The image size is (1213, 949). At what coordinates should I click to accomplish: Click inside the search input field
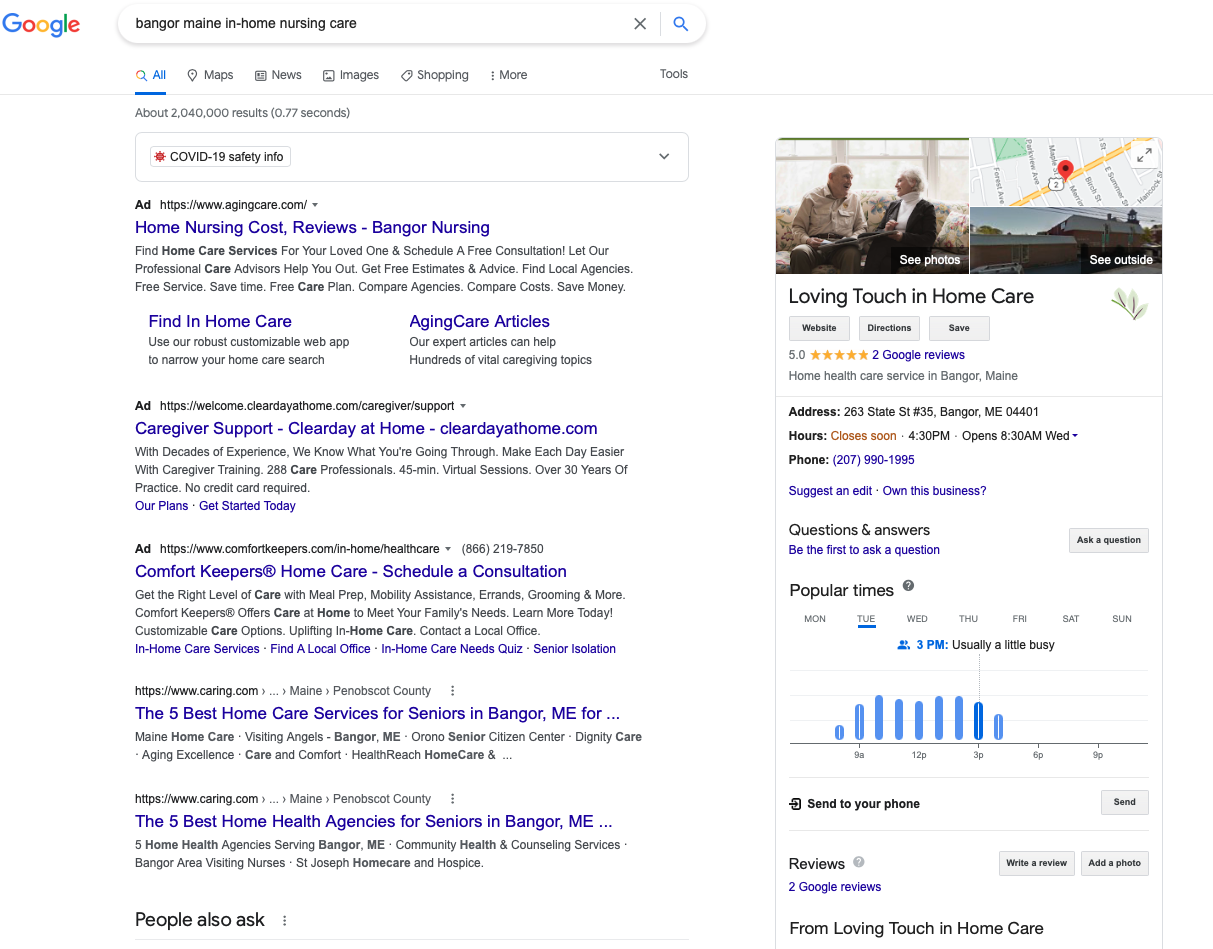(x=380, y=24)
